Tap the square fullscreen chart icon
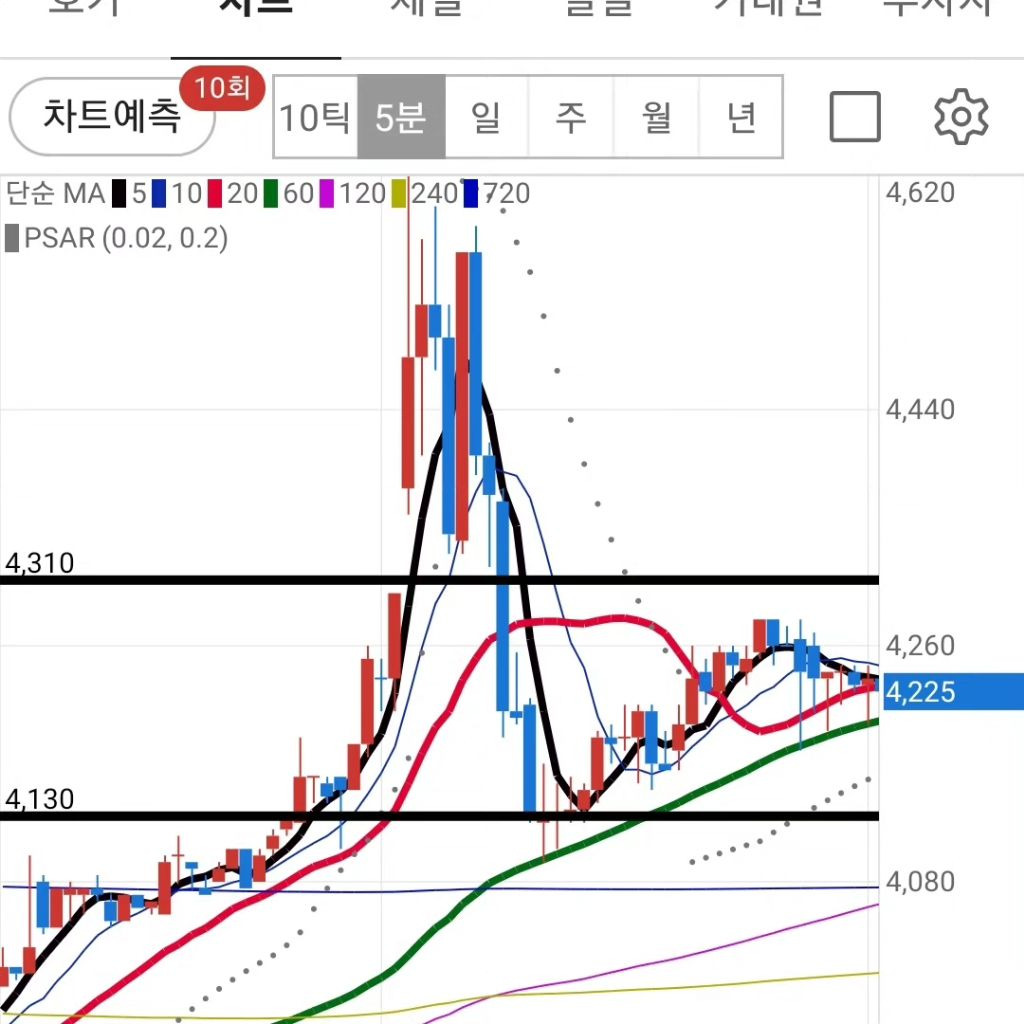1024x1024 pixels. pos(855,117)
